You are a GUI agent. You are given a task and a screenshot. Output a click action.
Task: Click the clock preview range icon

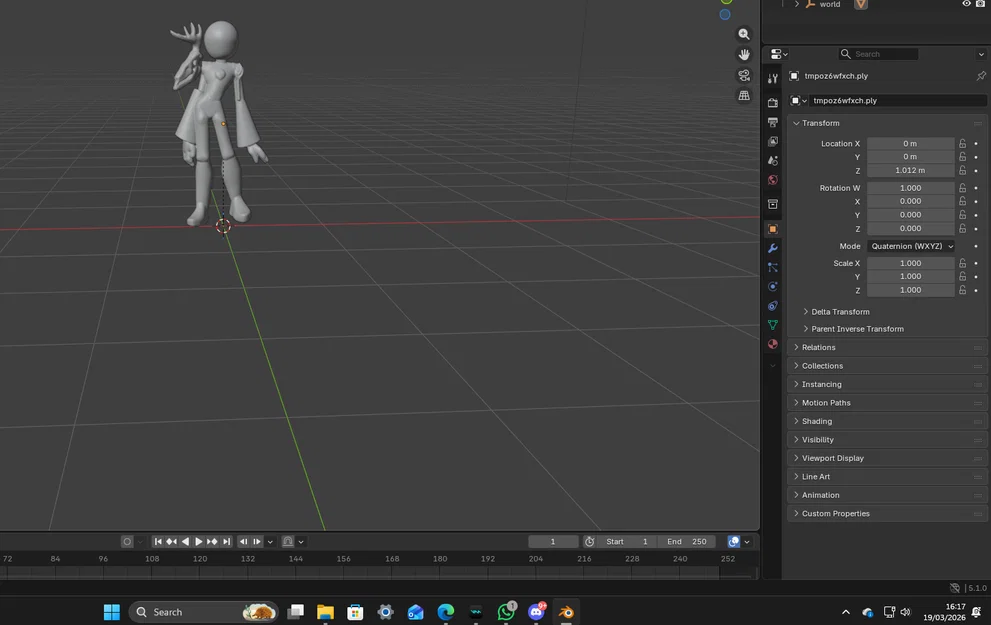[589, 542]
